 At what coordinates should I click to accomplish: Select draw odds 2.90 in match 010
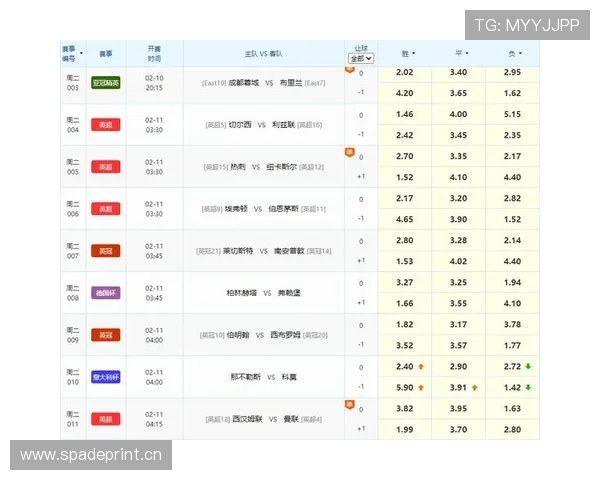pyautogui.click(x=458, y=367)
